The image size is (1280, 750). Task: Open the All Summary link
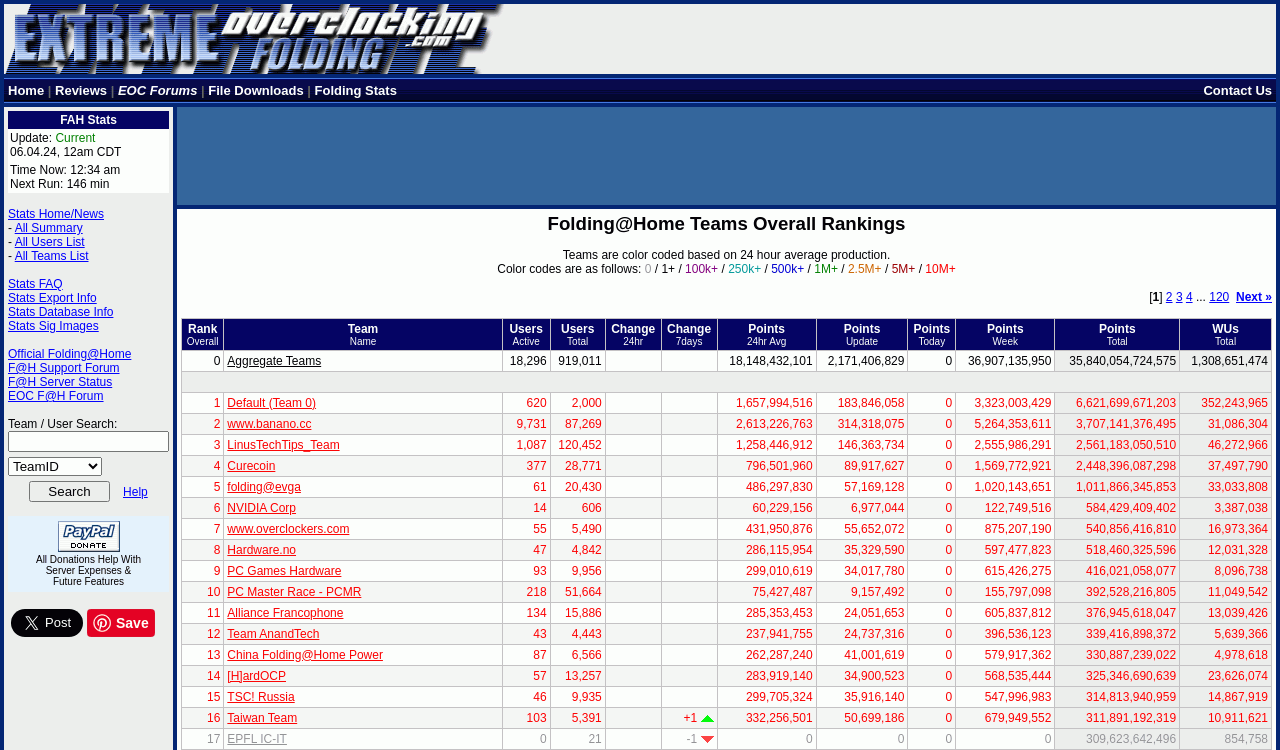[x=49, y=228]
